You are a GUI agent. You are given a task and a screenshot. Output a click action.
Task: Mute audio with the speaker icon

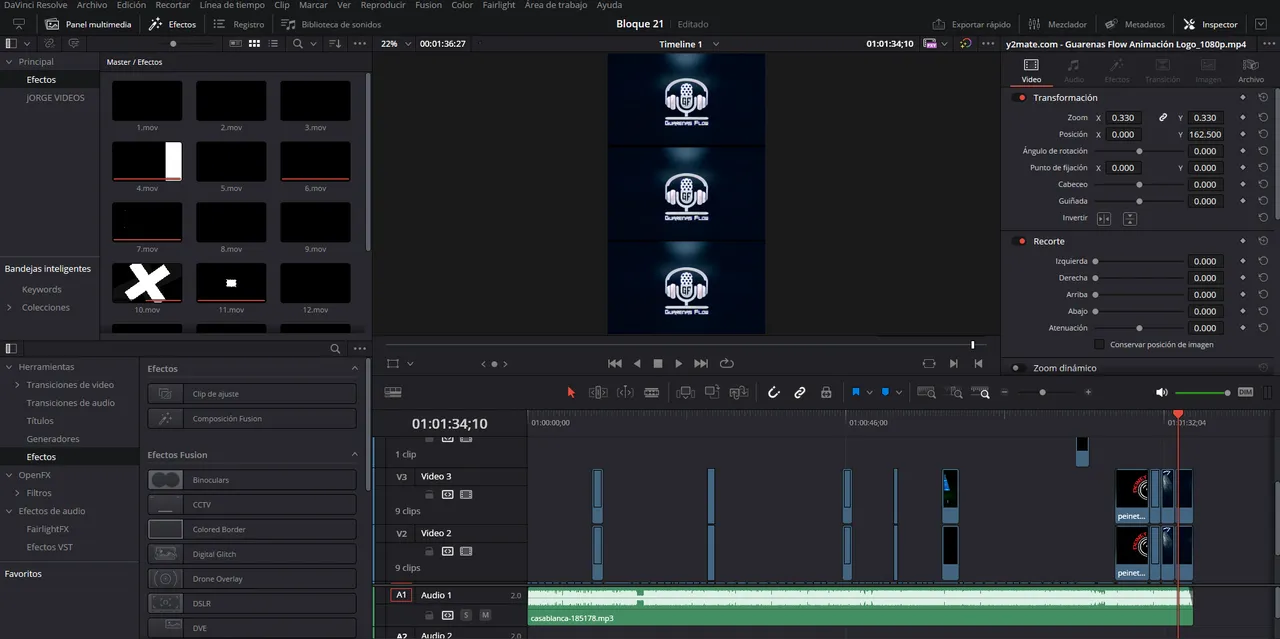[x=1162, y=393]
